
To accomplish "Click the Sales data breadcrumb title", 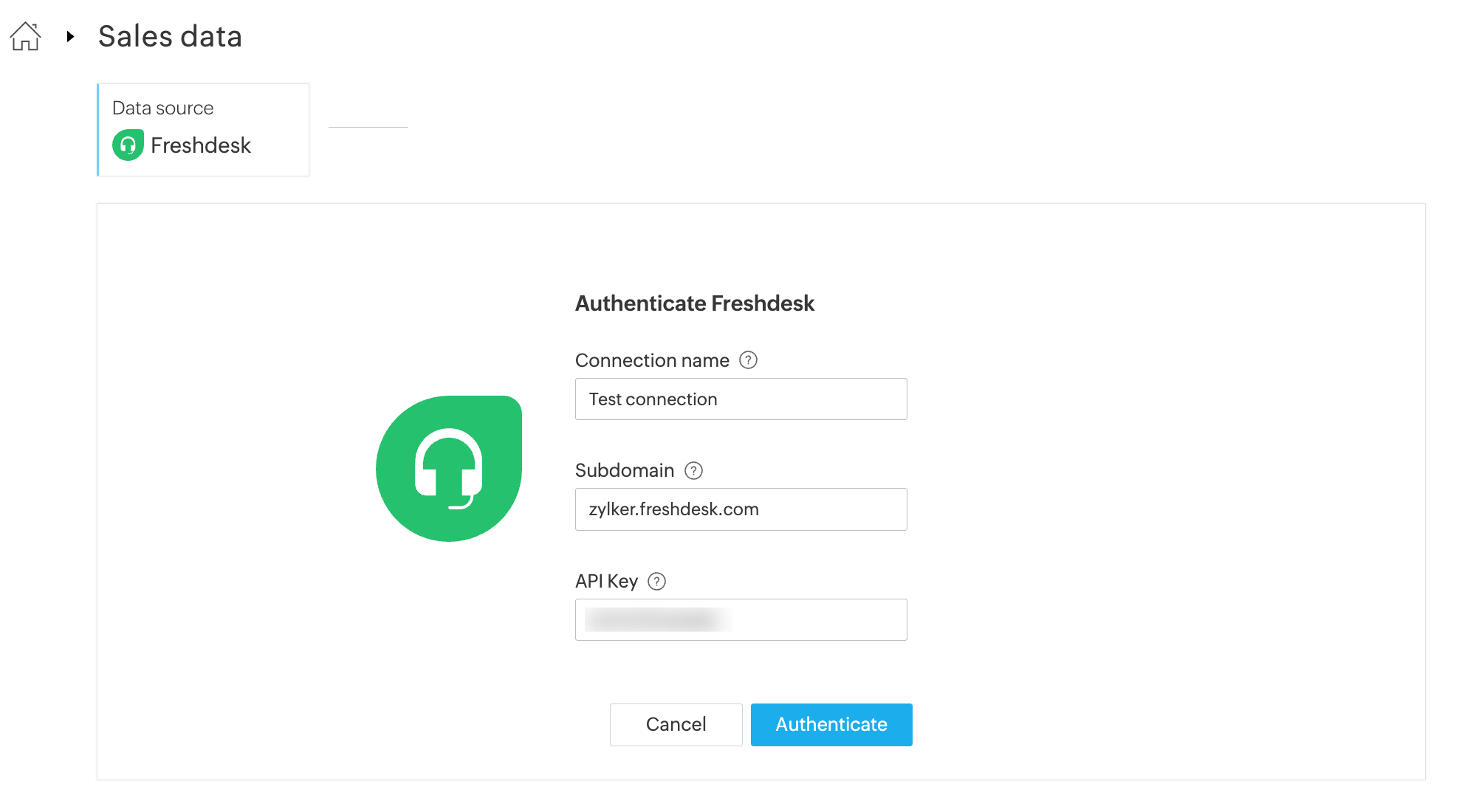I will coord(170,36).
